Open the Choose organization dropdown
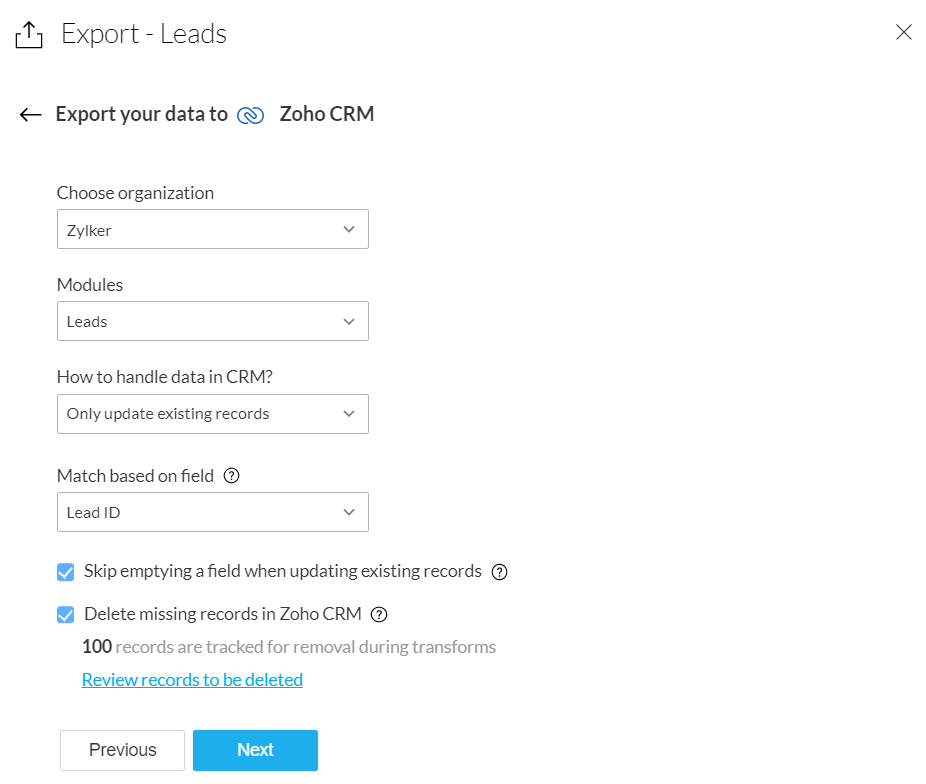 click(x=212, y=229)
